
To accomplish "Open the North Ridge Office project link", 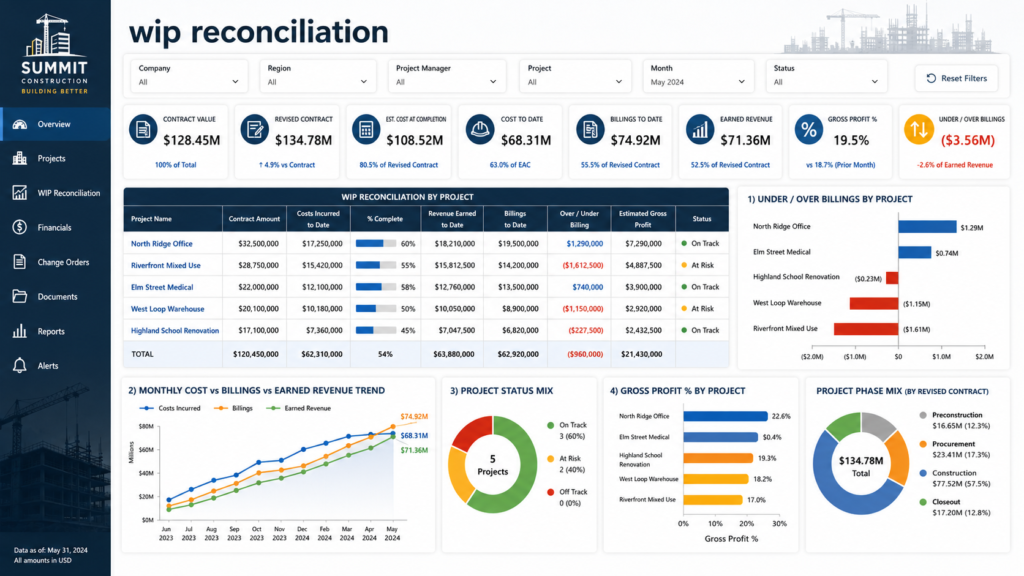I will pyautogui.click(x=161, y=244).
